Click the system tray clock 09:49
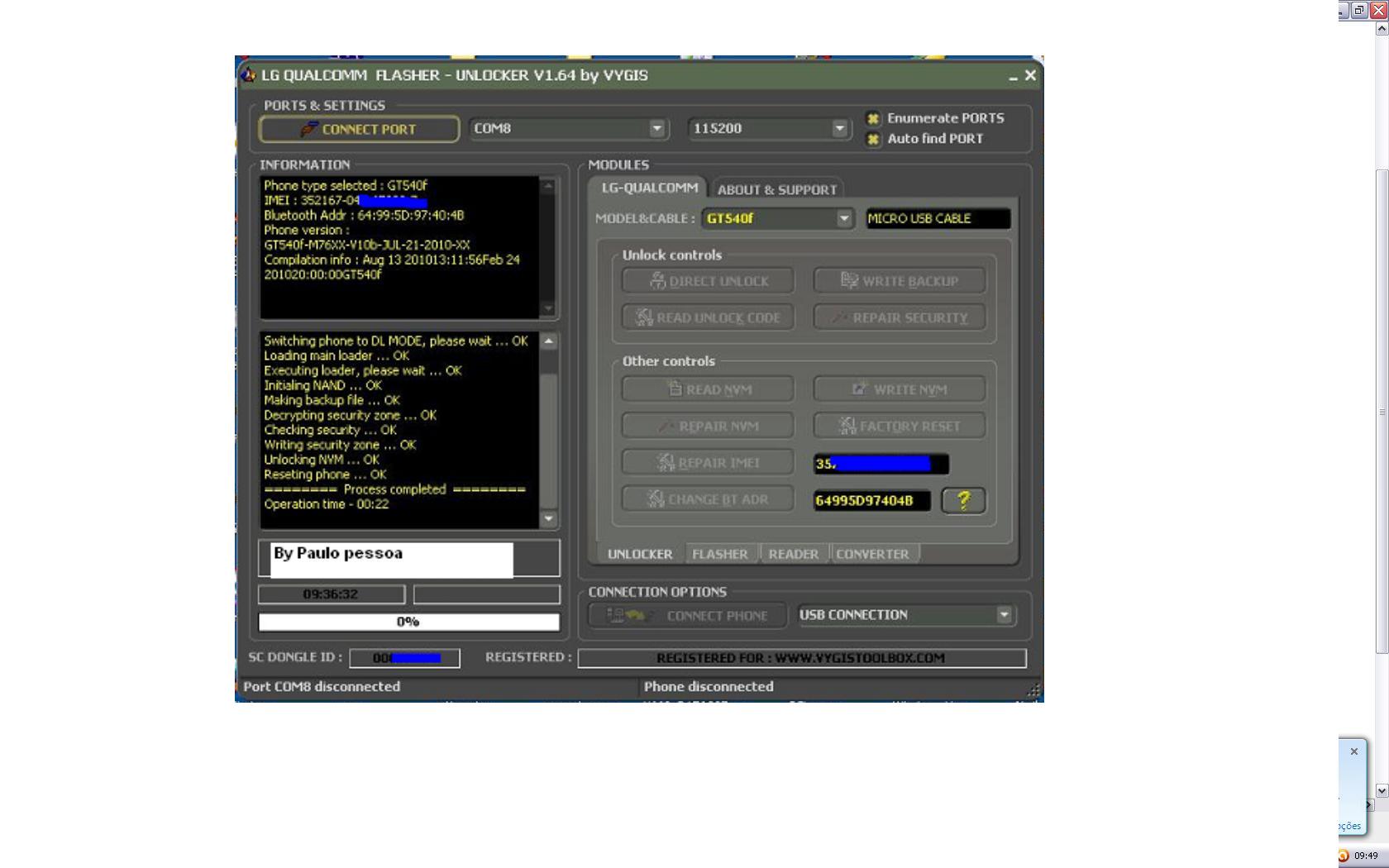1389x868 pixels. click(x=1366, y=856)
